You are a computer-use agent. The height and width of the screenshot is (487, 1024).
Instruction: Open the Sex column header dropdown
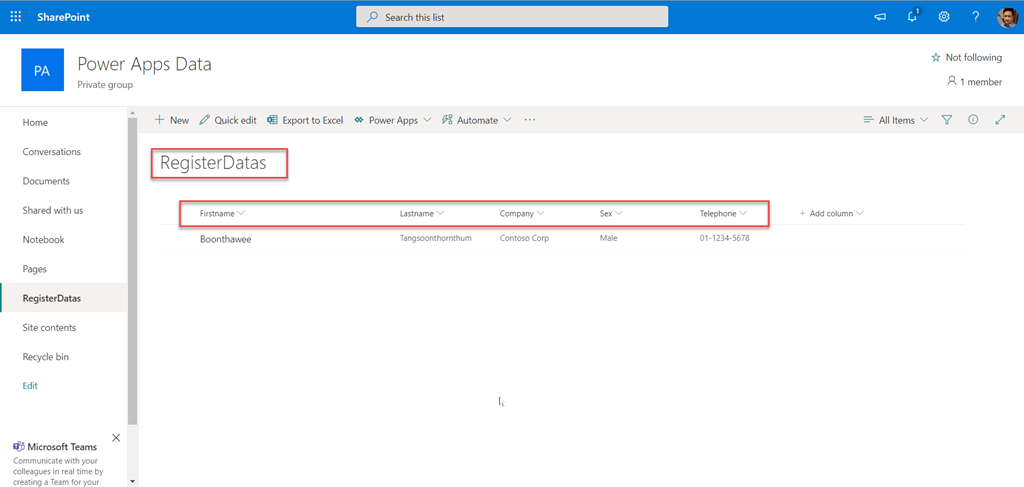coord(611,213)
